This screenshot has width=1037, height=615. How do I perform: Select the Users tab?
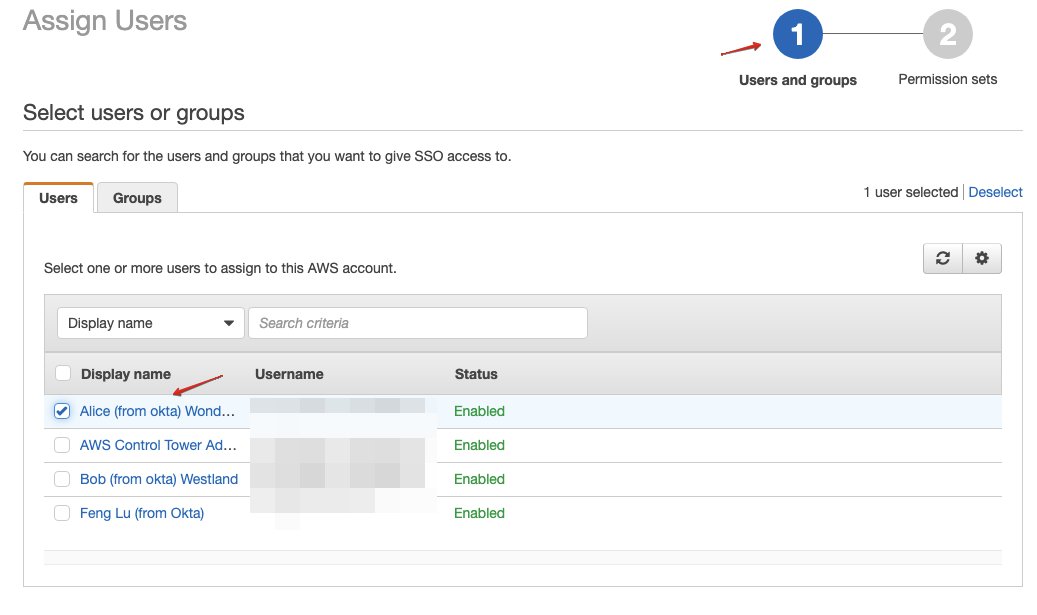[58, 198]
